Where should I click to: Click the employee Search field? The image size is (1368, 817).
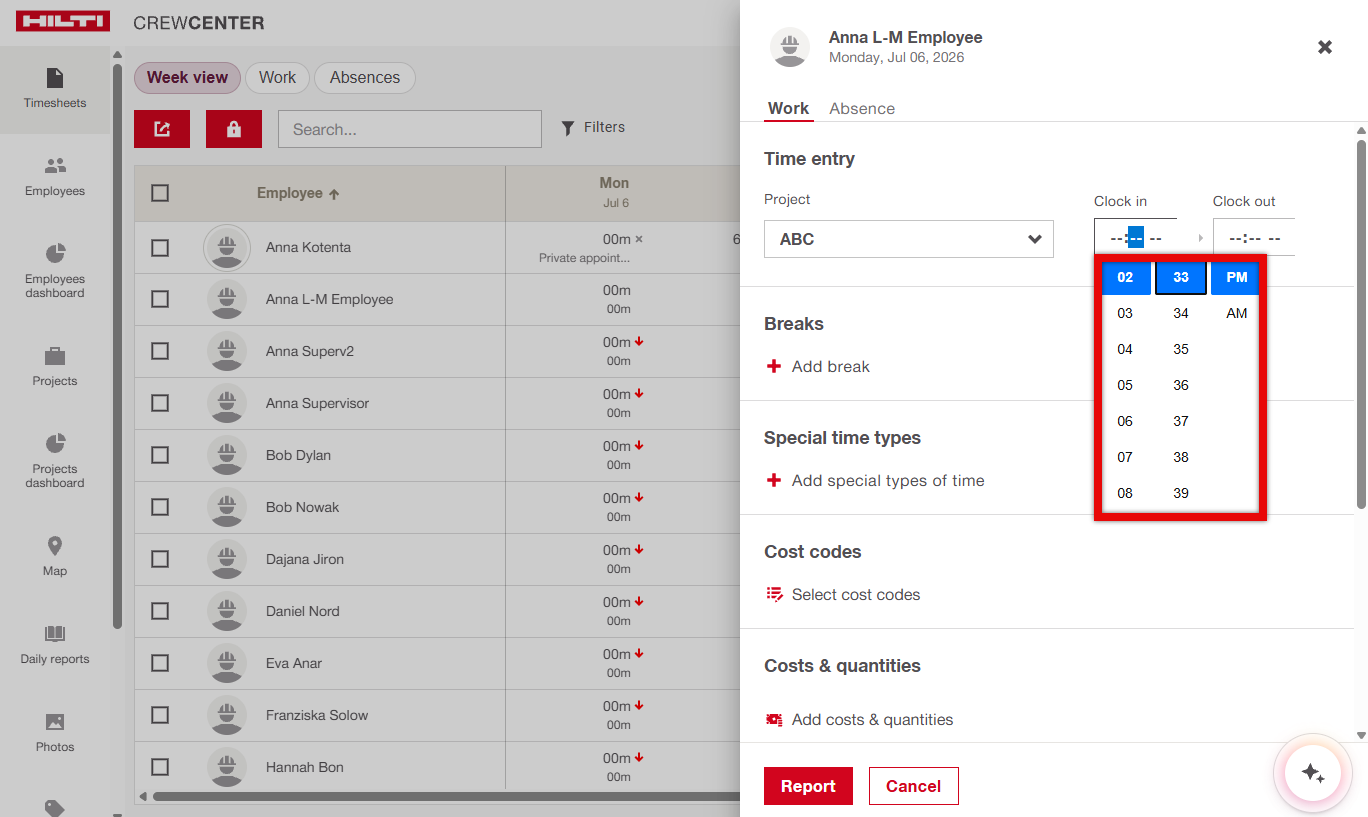[410, 129]
